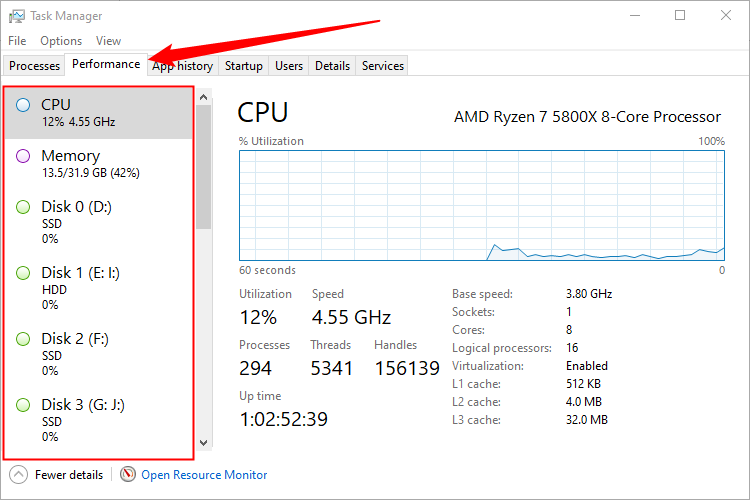
Task: Switch to the Startup tab
Action: pos(244,66)
